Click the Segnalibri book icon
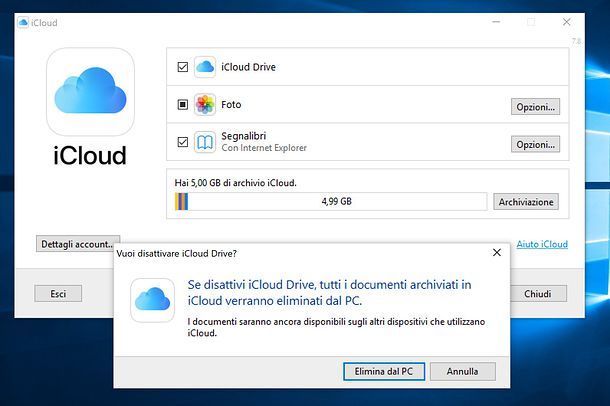 click(x=205, y=142)
